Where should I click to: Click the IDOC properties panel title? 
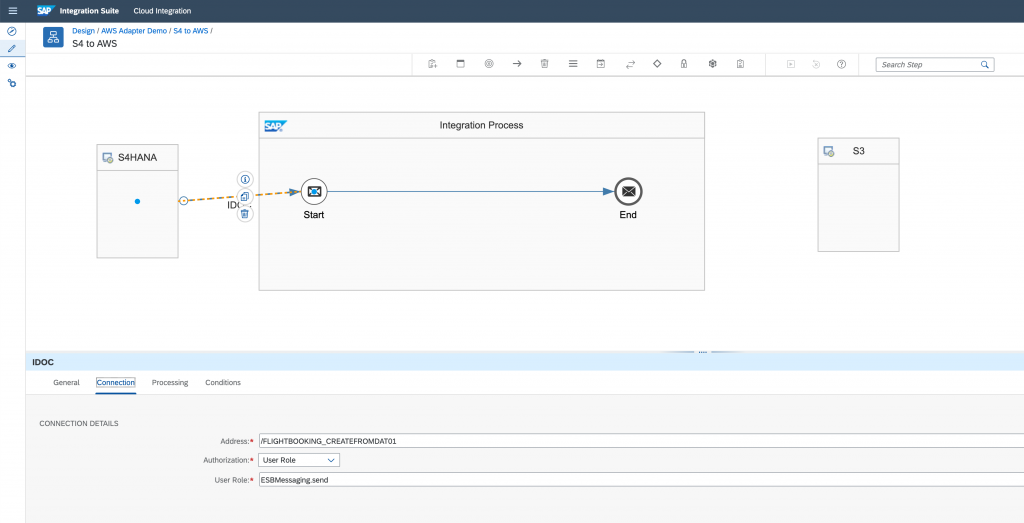click(42, 361)
